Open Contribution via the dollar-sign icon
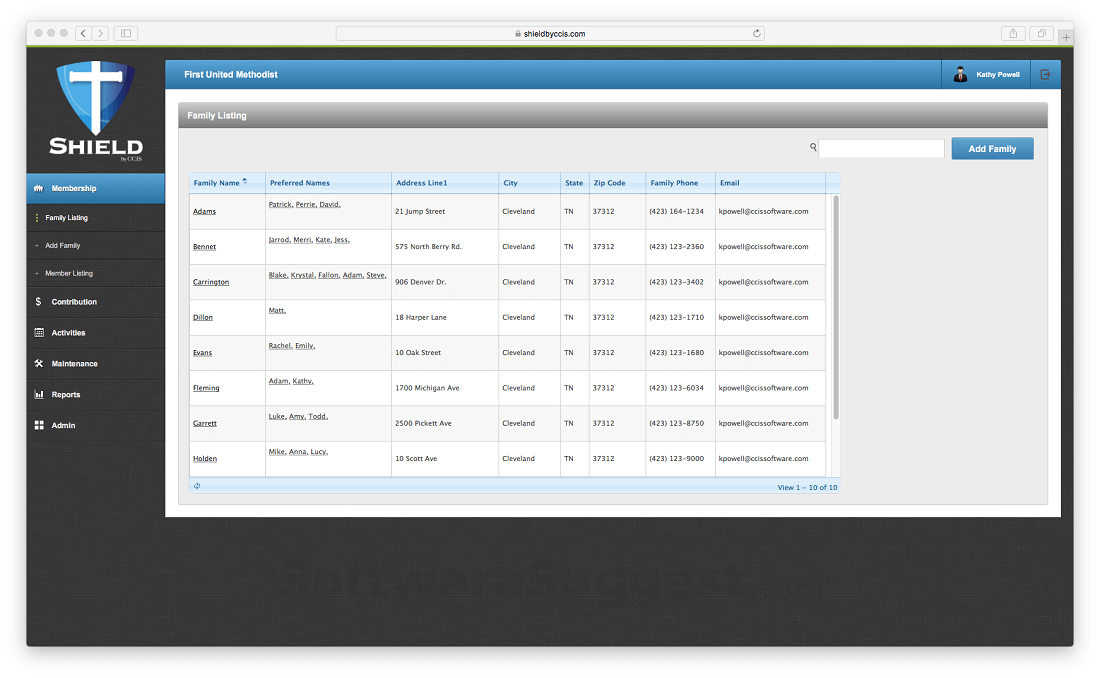Viewport: 1100px width, 678px height. coord(40,301)
